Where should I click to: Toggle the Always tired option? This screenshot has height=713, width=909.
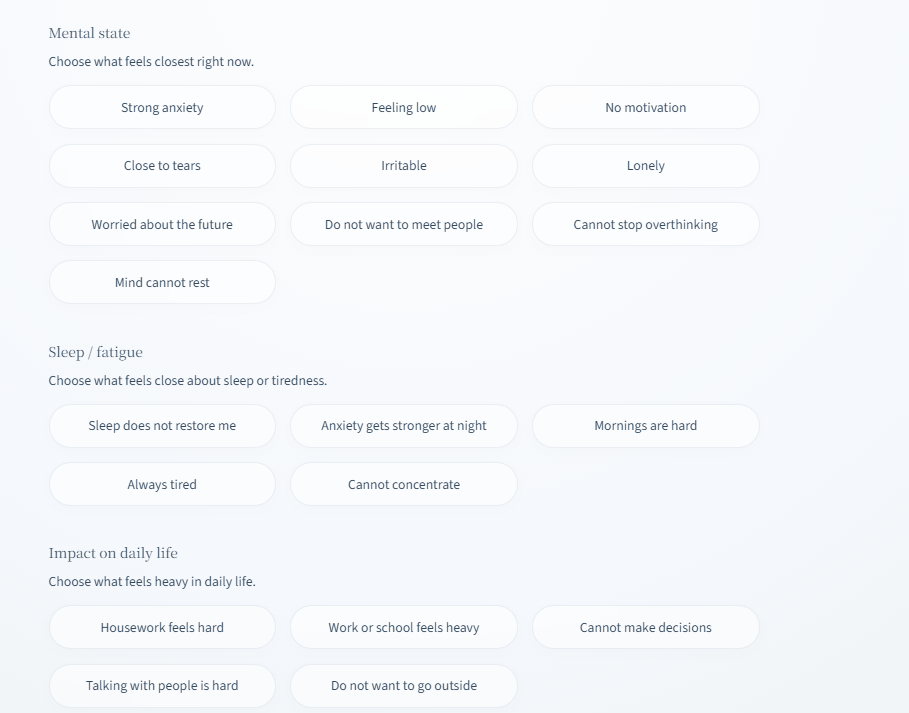pyautogui.click(x=162, y=484)
